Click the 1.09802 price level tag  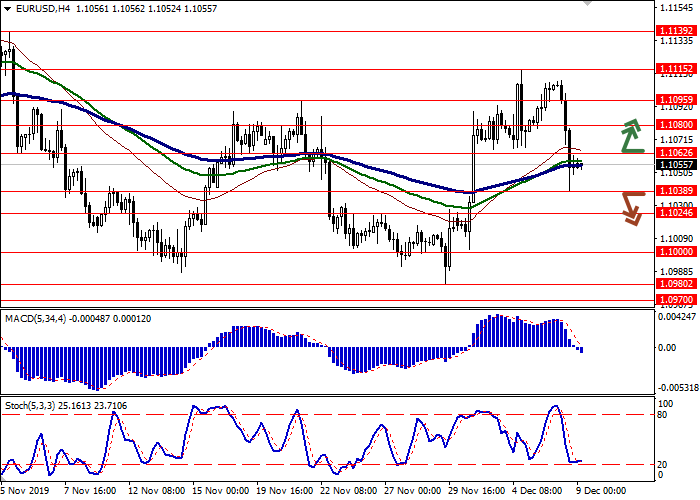pyautogui.click(x=676, y=284)
